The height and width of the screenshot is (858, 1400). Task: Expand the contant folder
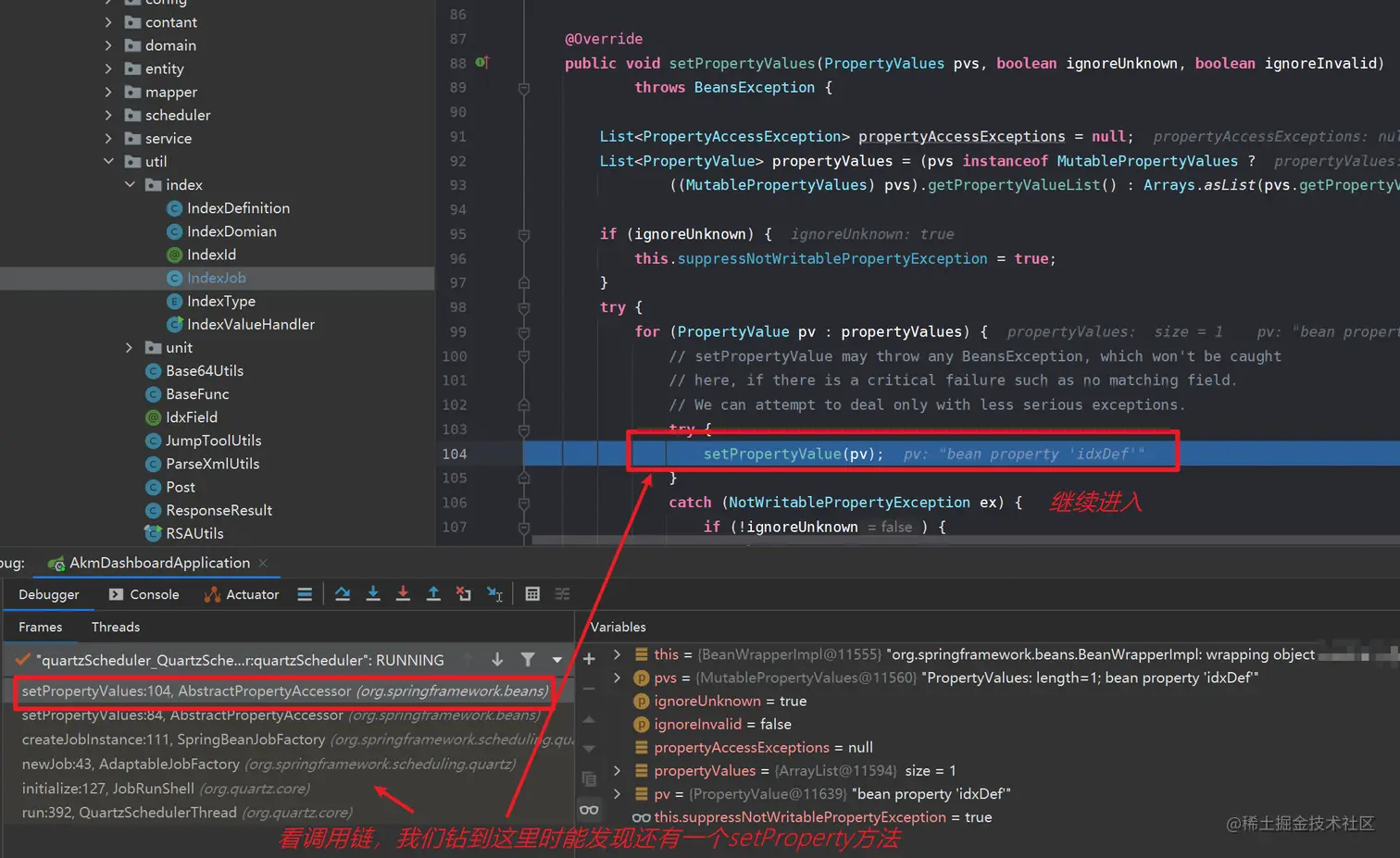(108, 22)
